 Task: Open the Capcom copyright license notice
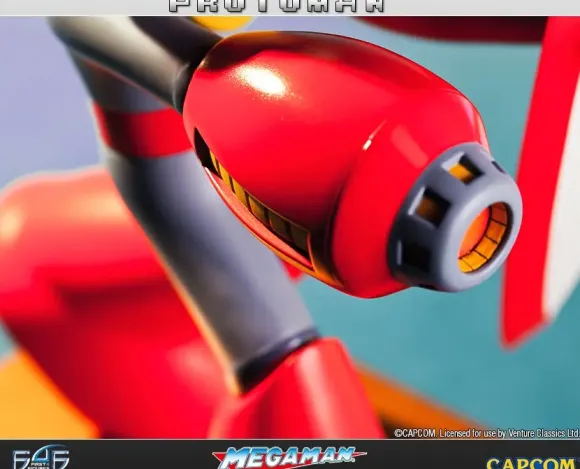click(x=486, y=433)
